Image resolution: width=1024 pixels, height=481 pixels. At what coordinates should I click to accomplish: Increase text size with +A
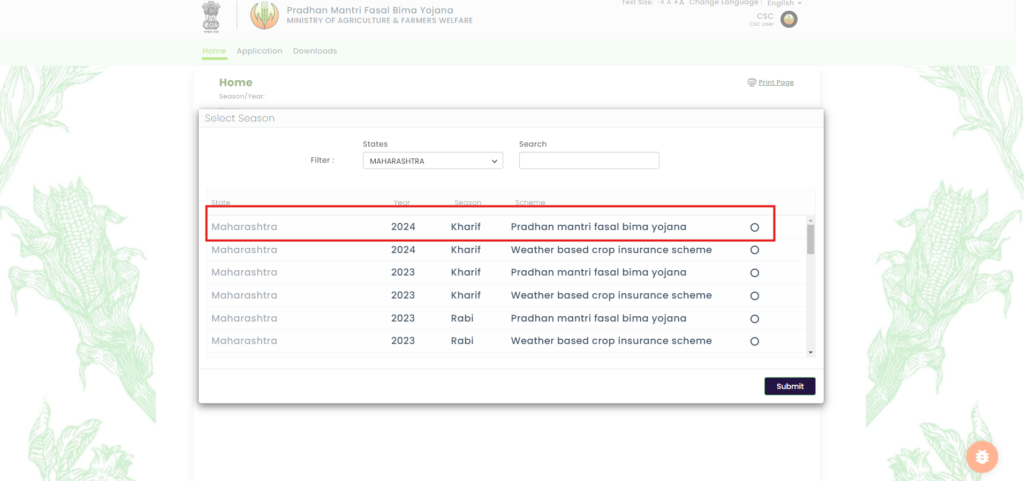679,3
